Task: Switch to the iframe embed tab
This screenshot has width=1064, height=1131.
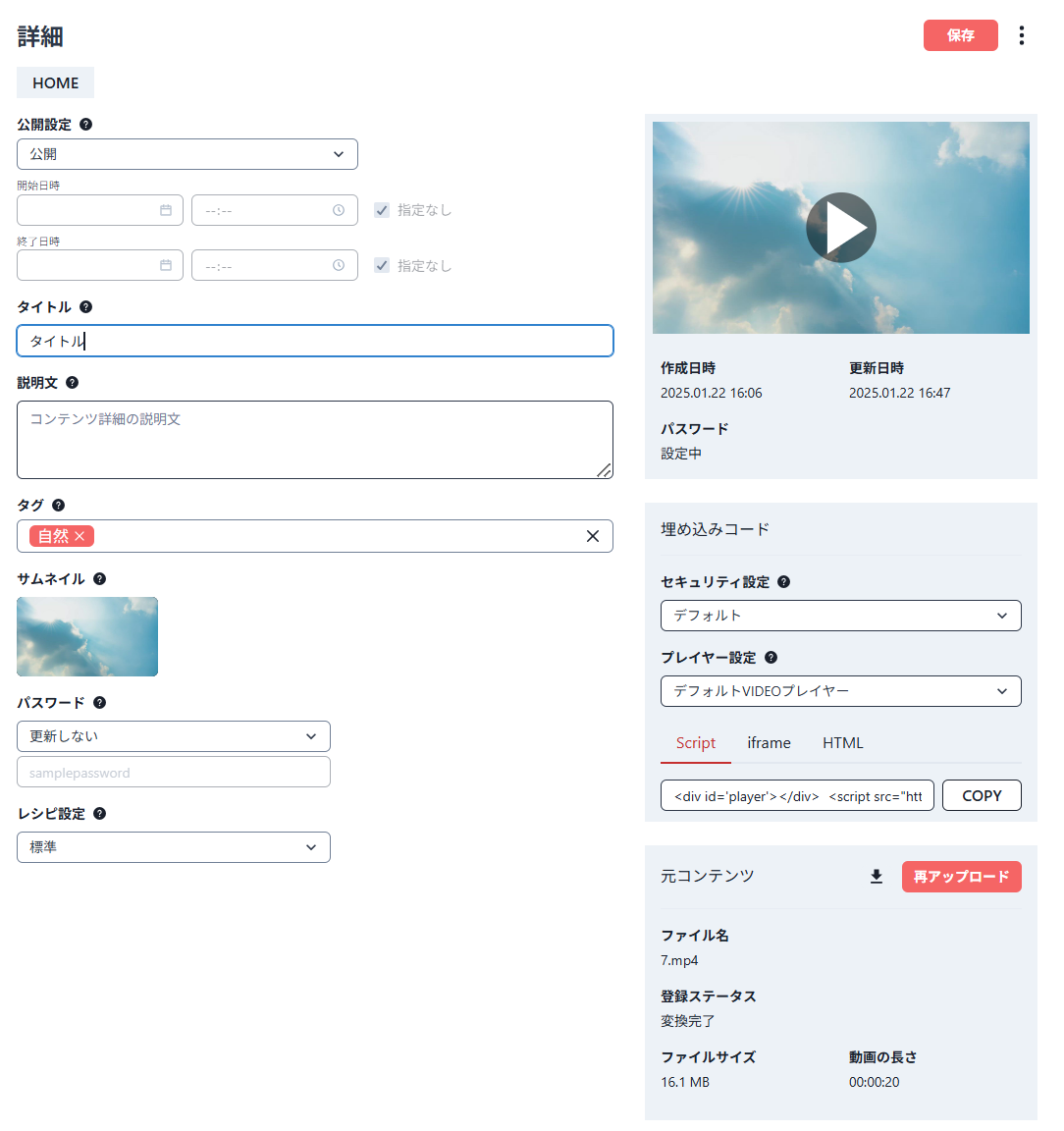Action: click(769, 743)
